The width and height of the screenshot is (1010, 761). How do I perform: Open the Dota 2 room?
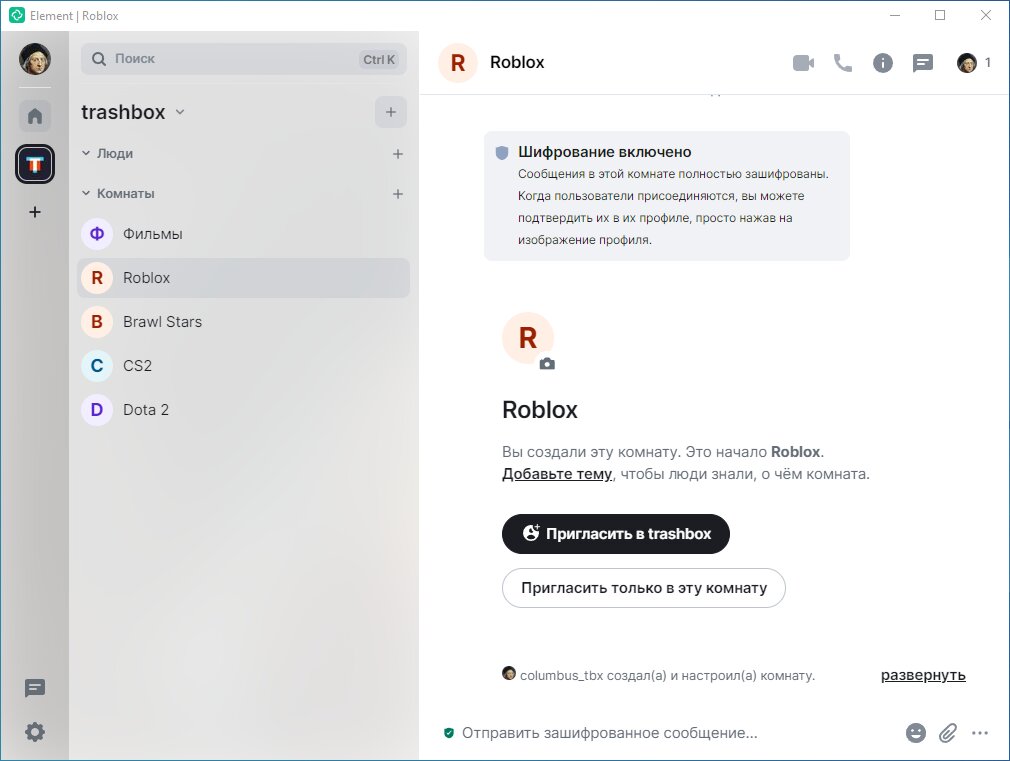point(243,409)
